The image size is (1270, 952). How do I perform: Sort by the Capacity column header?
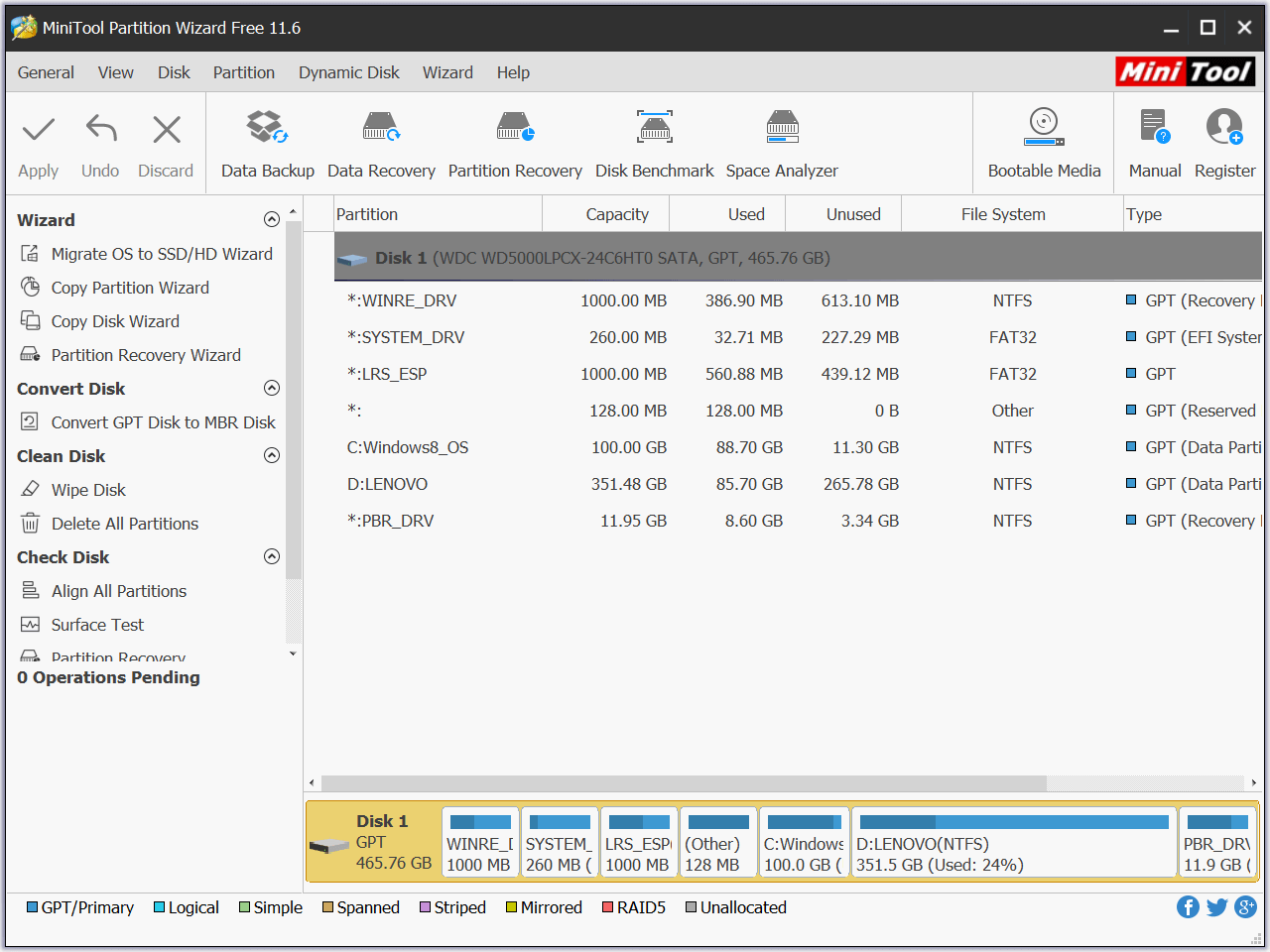(x=606, y=214)
